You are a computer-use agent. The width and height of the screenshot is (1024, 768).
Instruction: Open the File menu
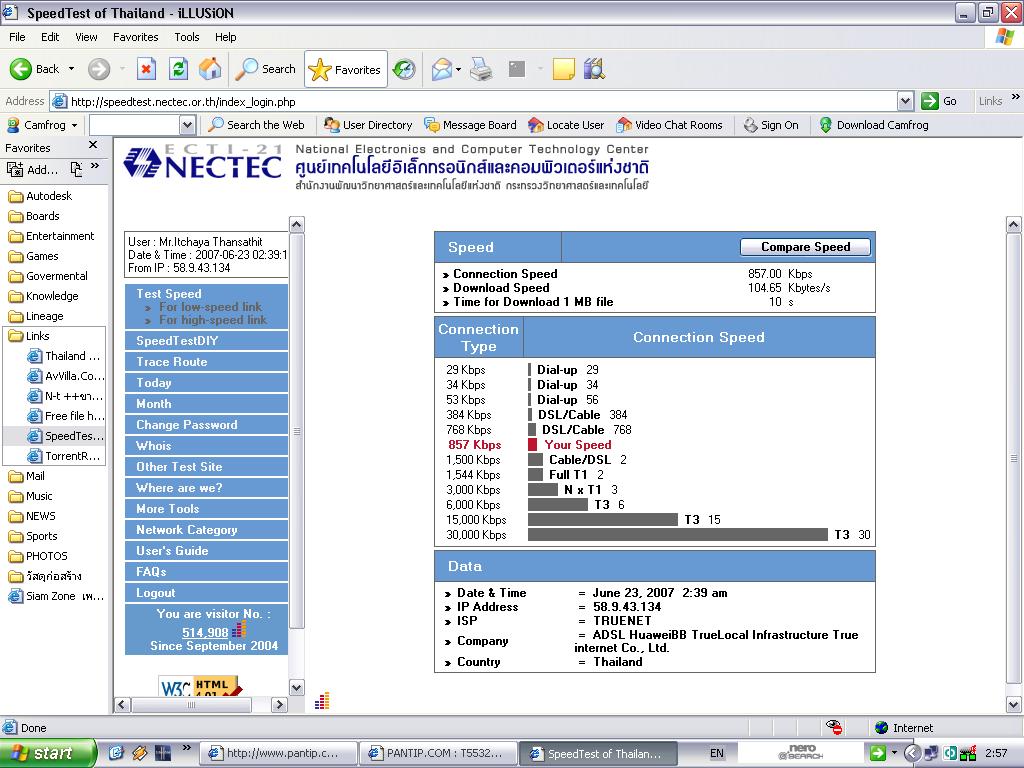[17, 37]
